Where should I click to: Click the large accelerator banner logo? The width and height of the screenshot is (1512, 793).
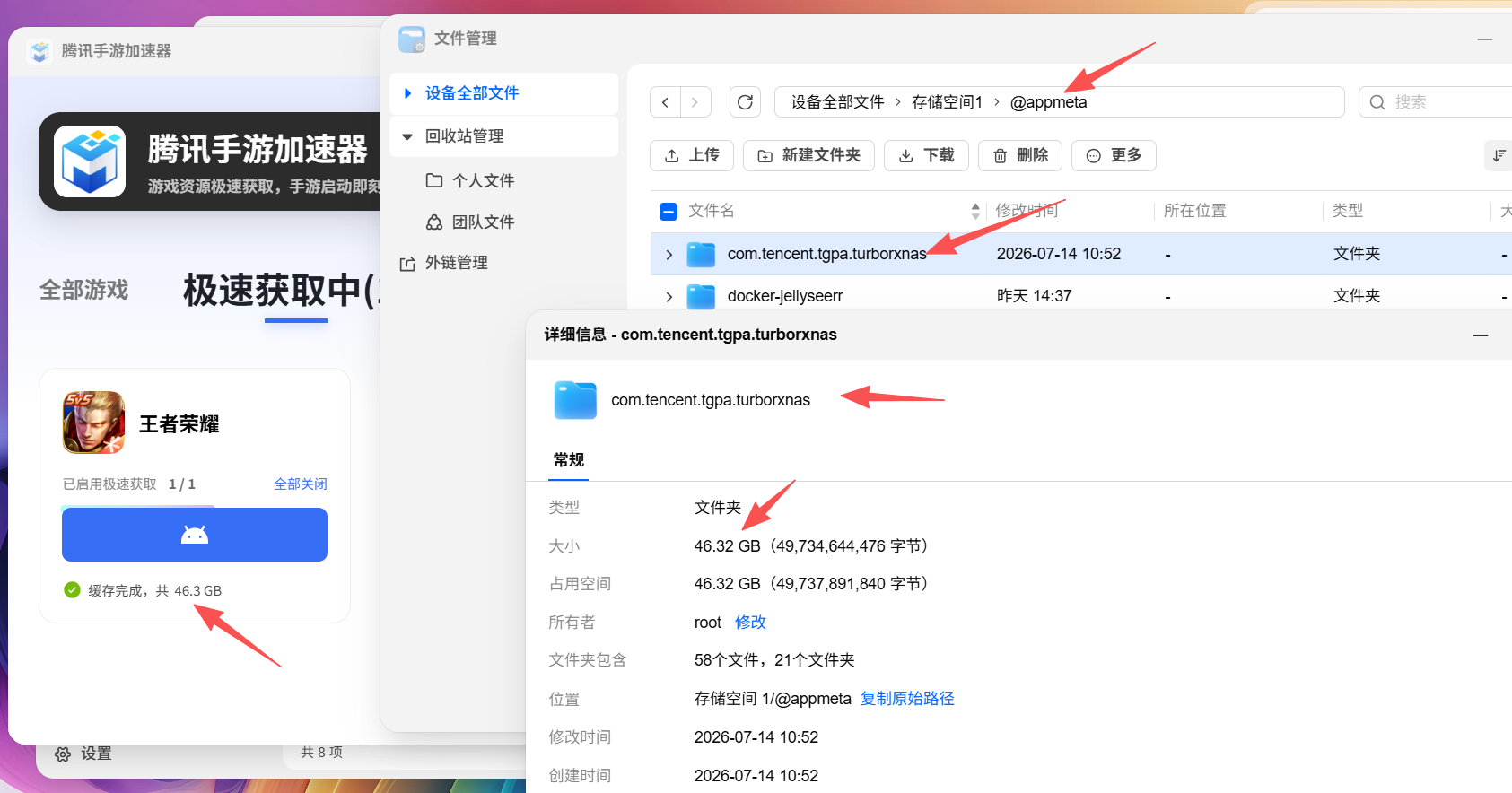point(90,161)
